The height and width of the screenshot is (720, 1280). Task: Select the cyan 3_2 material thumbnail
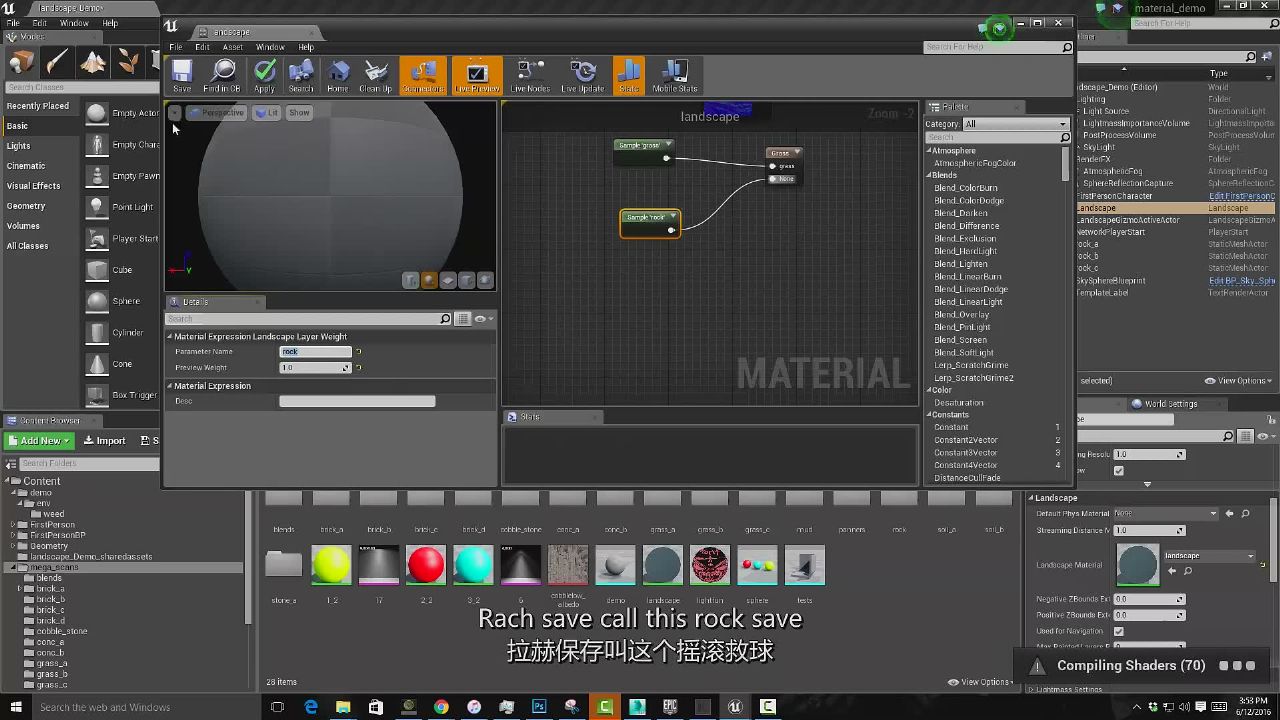pyautogui.click(x=473, y=565)
